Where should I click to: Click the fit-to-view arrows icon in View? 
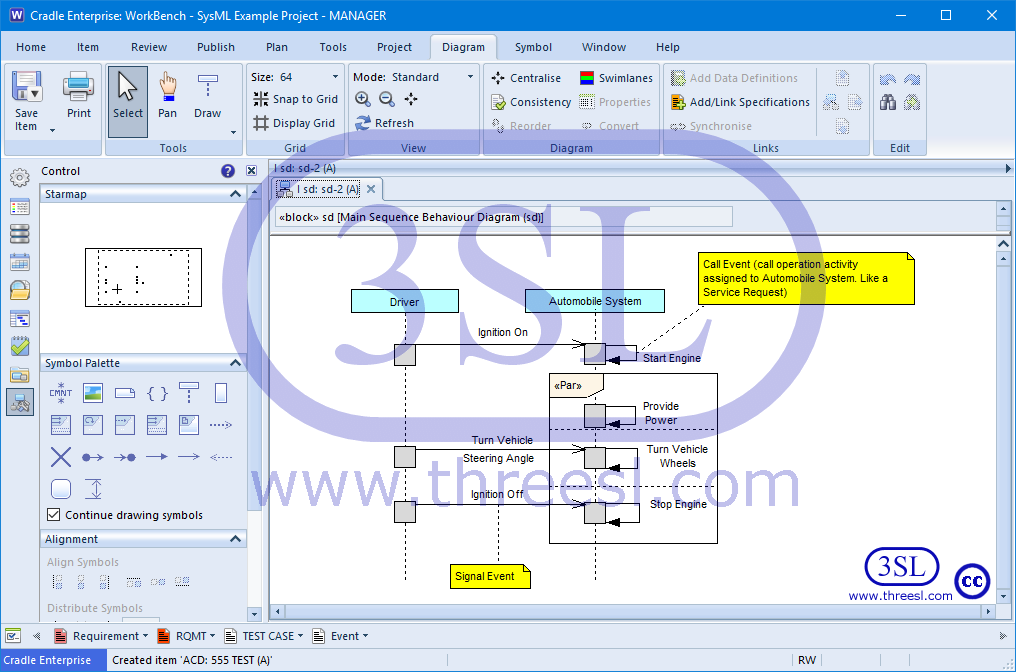point(411,99)
